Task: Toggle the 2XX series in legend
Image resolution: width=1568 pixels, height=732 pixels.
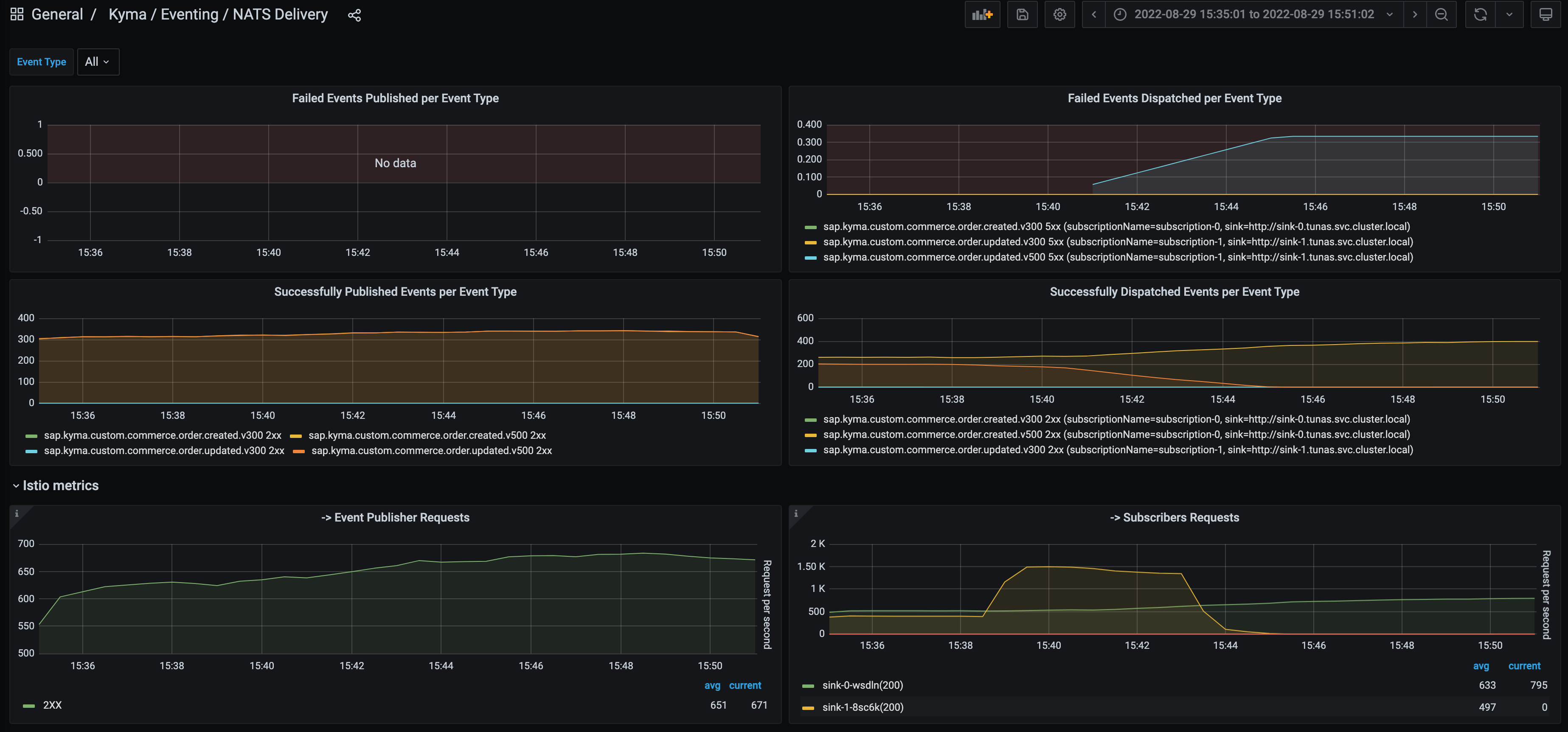Action: click(52, 705)
